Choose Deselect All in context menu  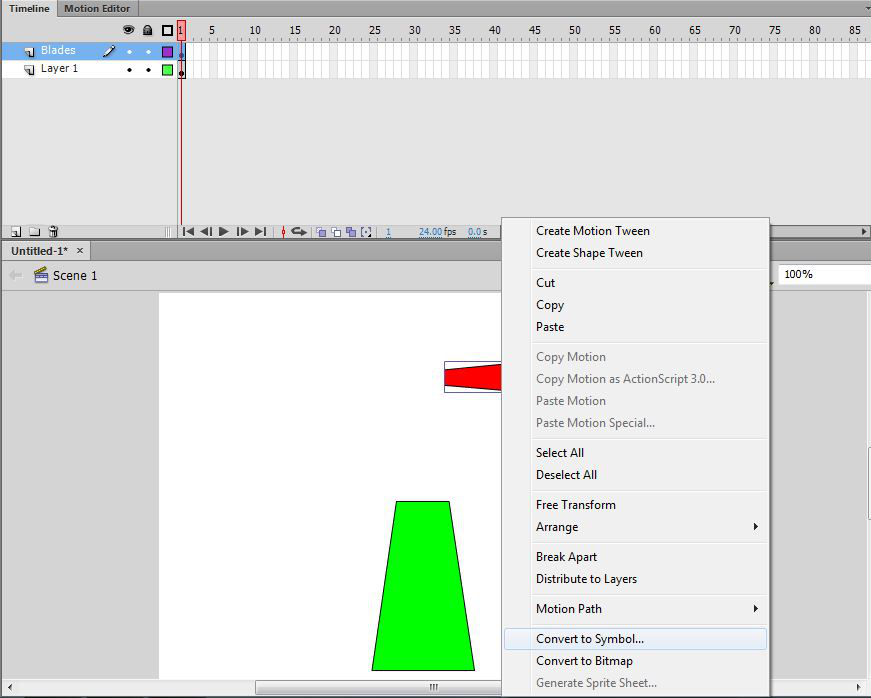point(566,475)
